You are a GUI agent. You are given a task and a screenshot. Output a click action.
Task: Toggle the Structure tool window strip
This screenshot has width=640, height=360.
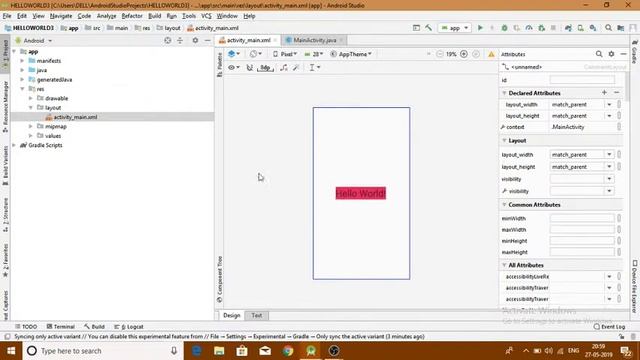point(5,215)
